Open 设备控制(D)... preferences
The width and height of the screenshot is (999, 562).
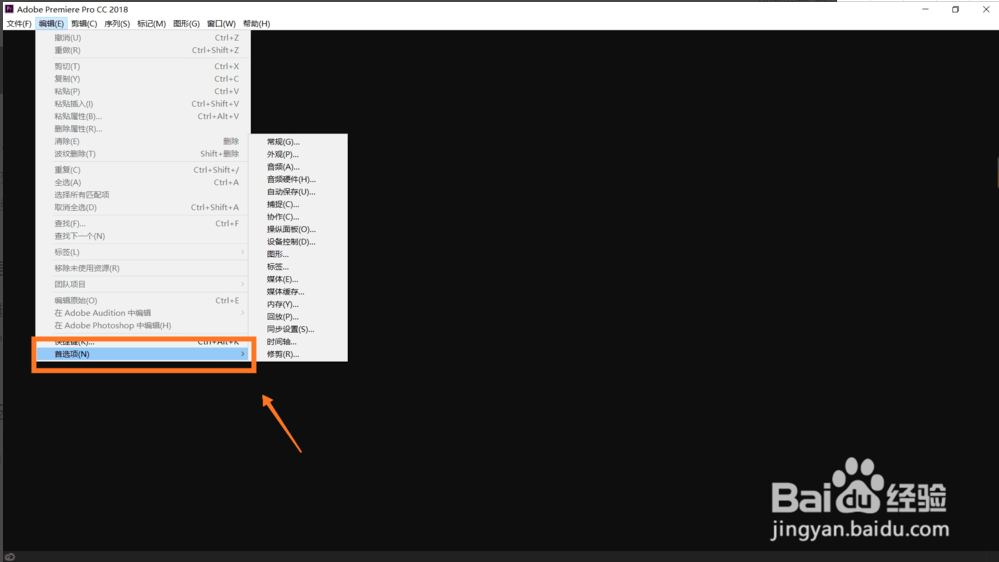(x=298, y=242)
